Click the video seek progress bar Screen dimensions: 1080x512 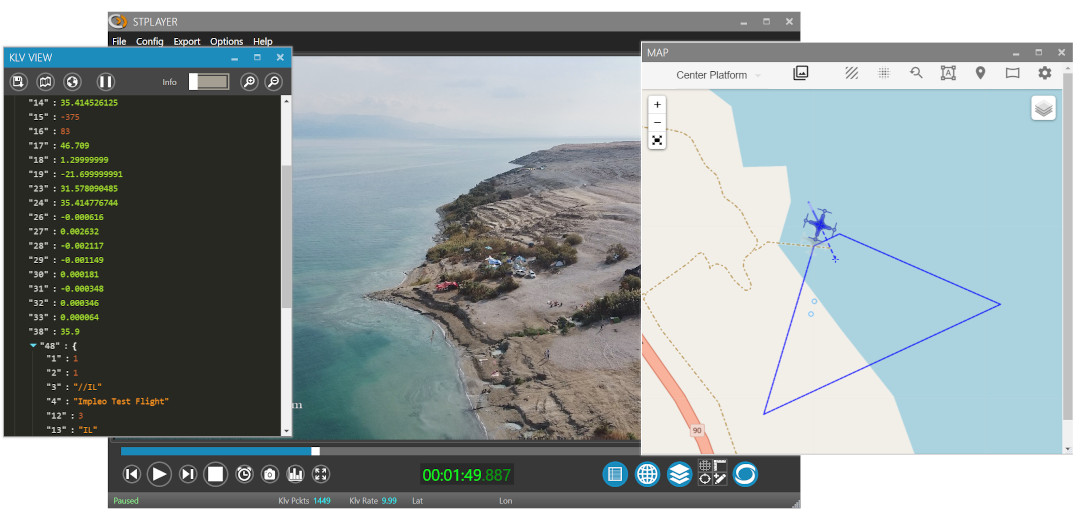point(380,451)
